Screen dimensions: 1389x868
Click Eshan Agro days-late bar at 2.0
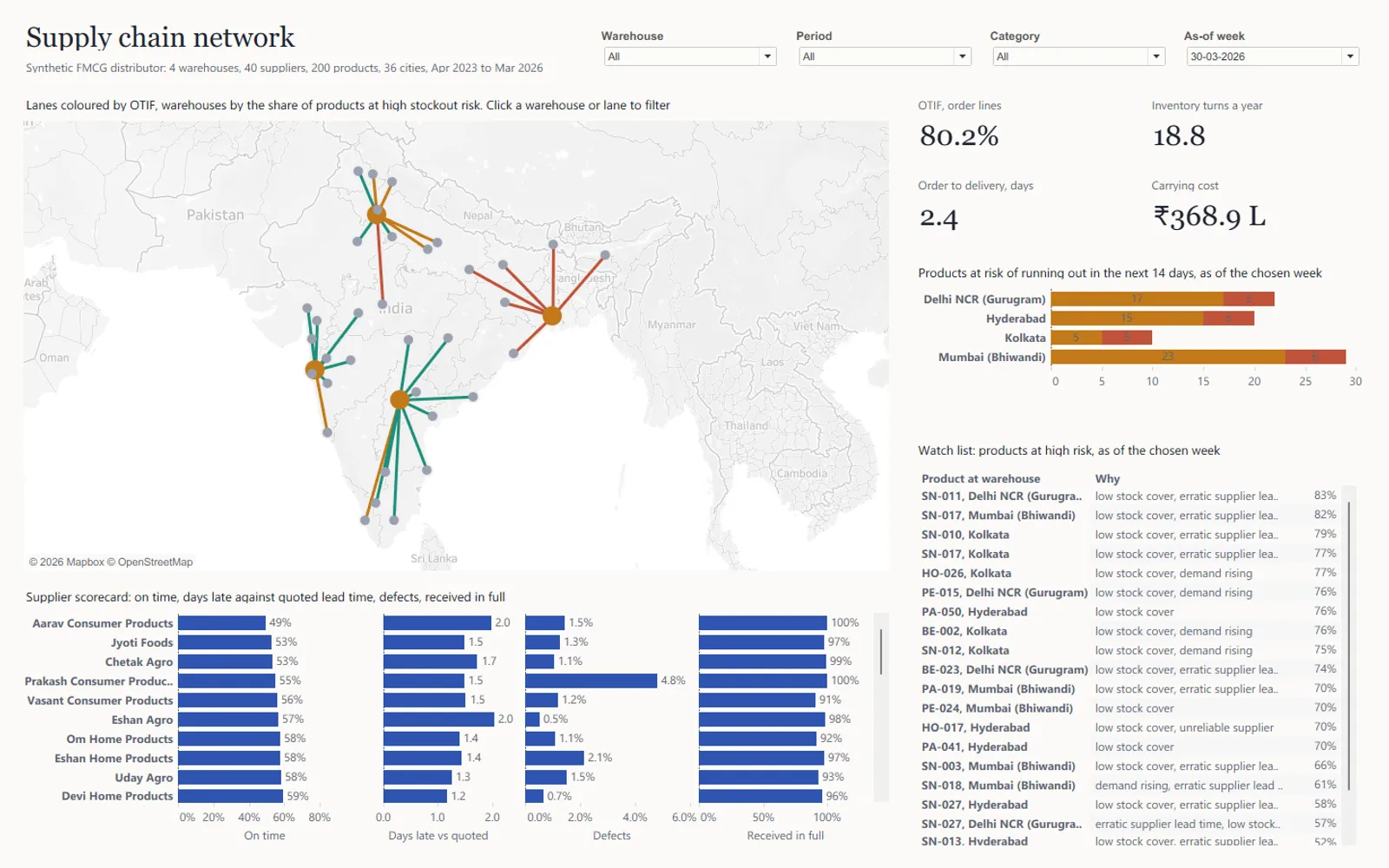coord(438,720)
